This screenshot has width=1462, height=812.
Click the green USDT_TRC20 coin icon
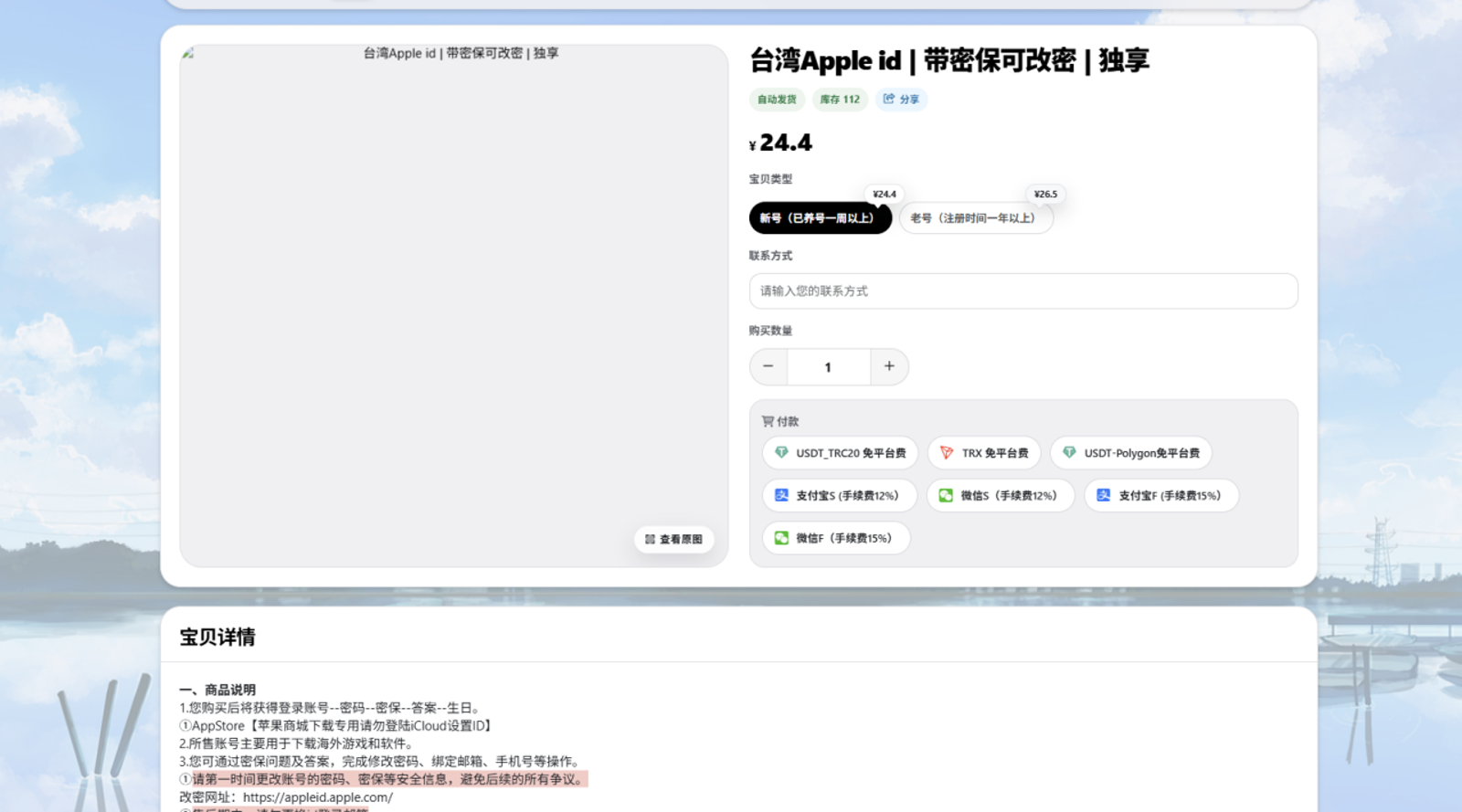(x=781, y=452)
